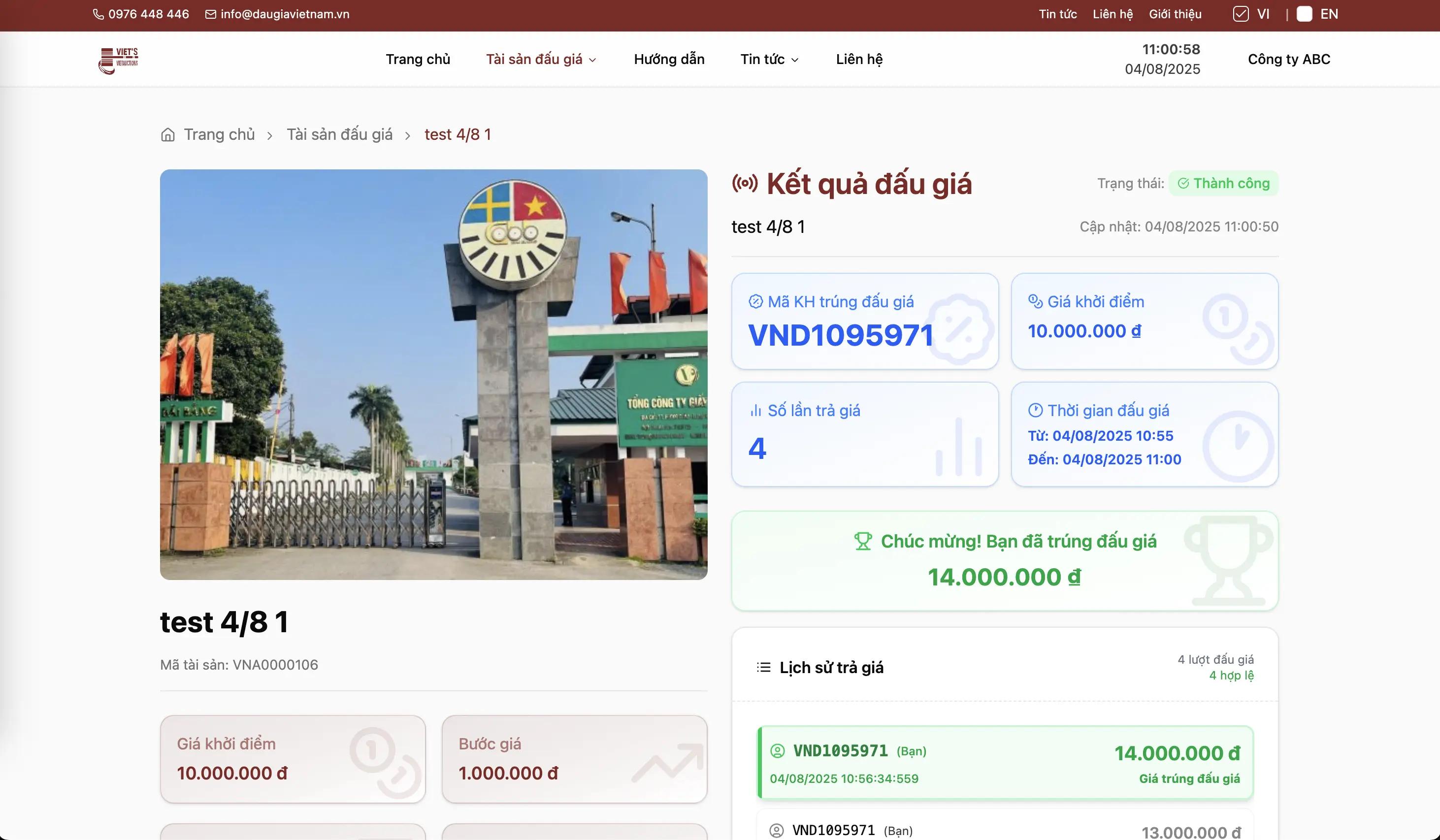Click Liên hệ in the top bar
This screenshot has width=1440, height=840.
click(x=1113, y=14)
